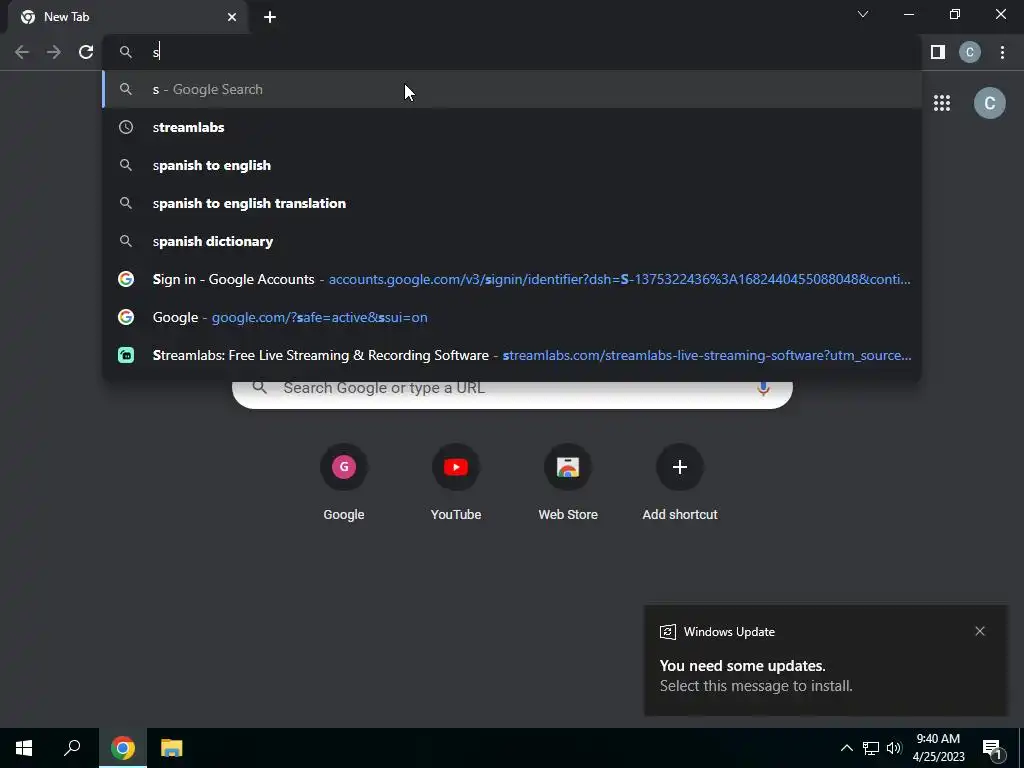Pick the 'spanish to english' suggestion
The width and height of the screenshot is (1024, 768).
point(512,165)
